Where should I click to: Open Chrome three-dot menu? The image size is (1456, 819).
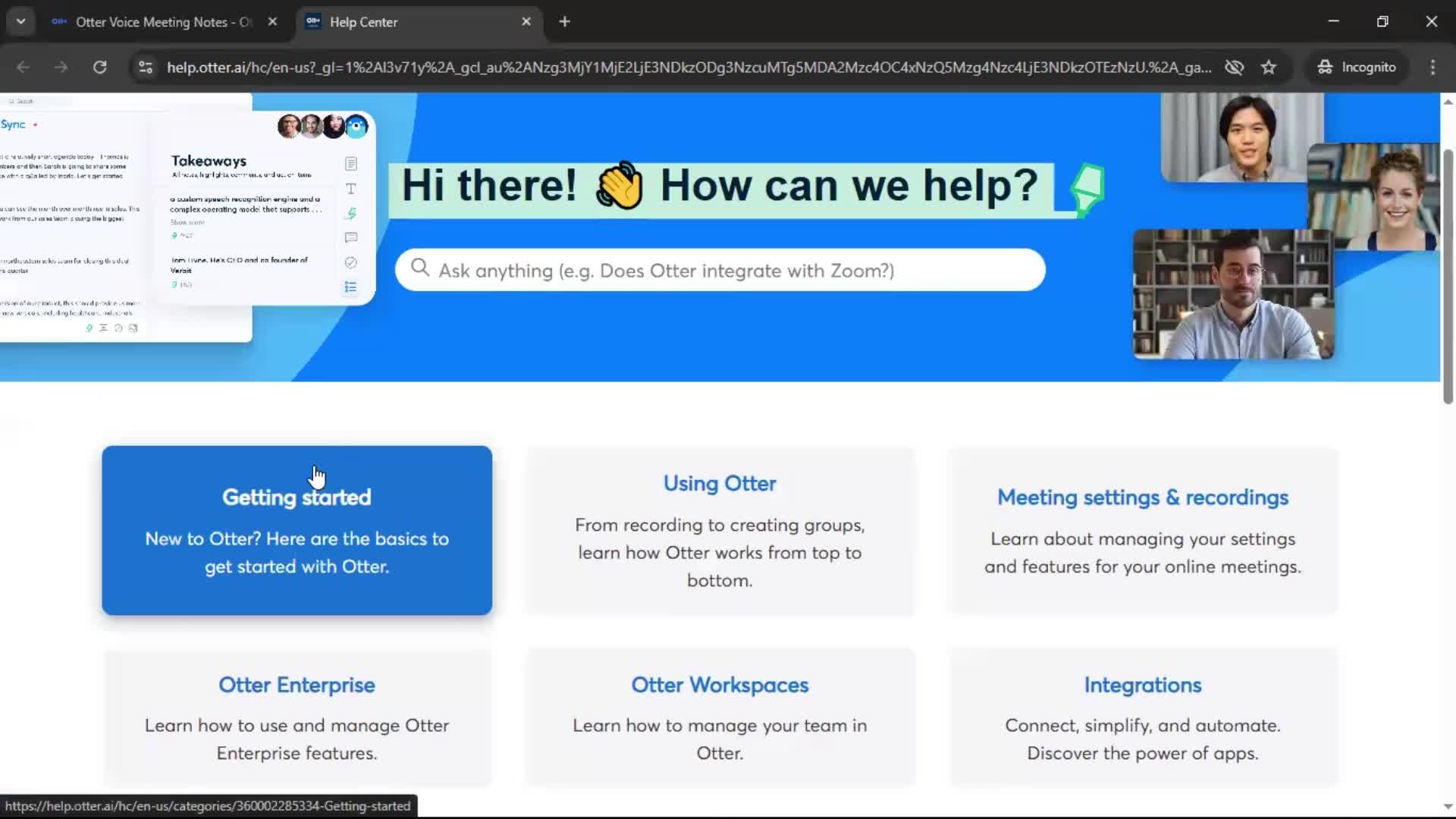tap(1432, 67)
